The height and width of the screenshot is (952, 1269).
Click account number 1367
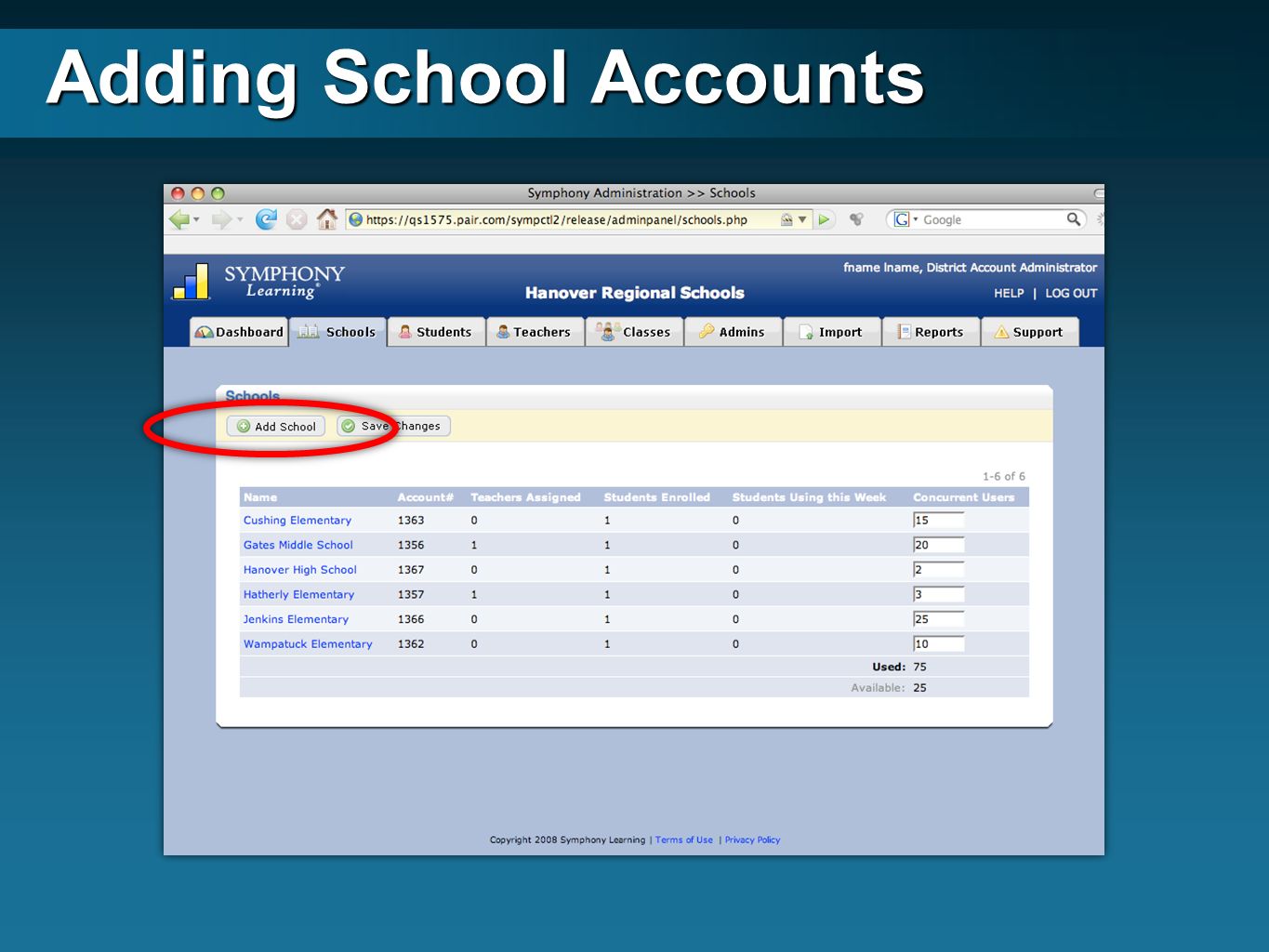[x=411, y=570]
